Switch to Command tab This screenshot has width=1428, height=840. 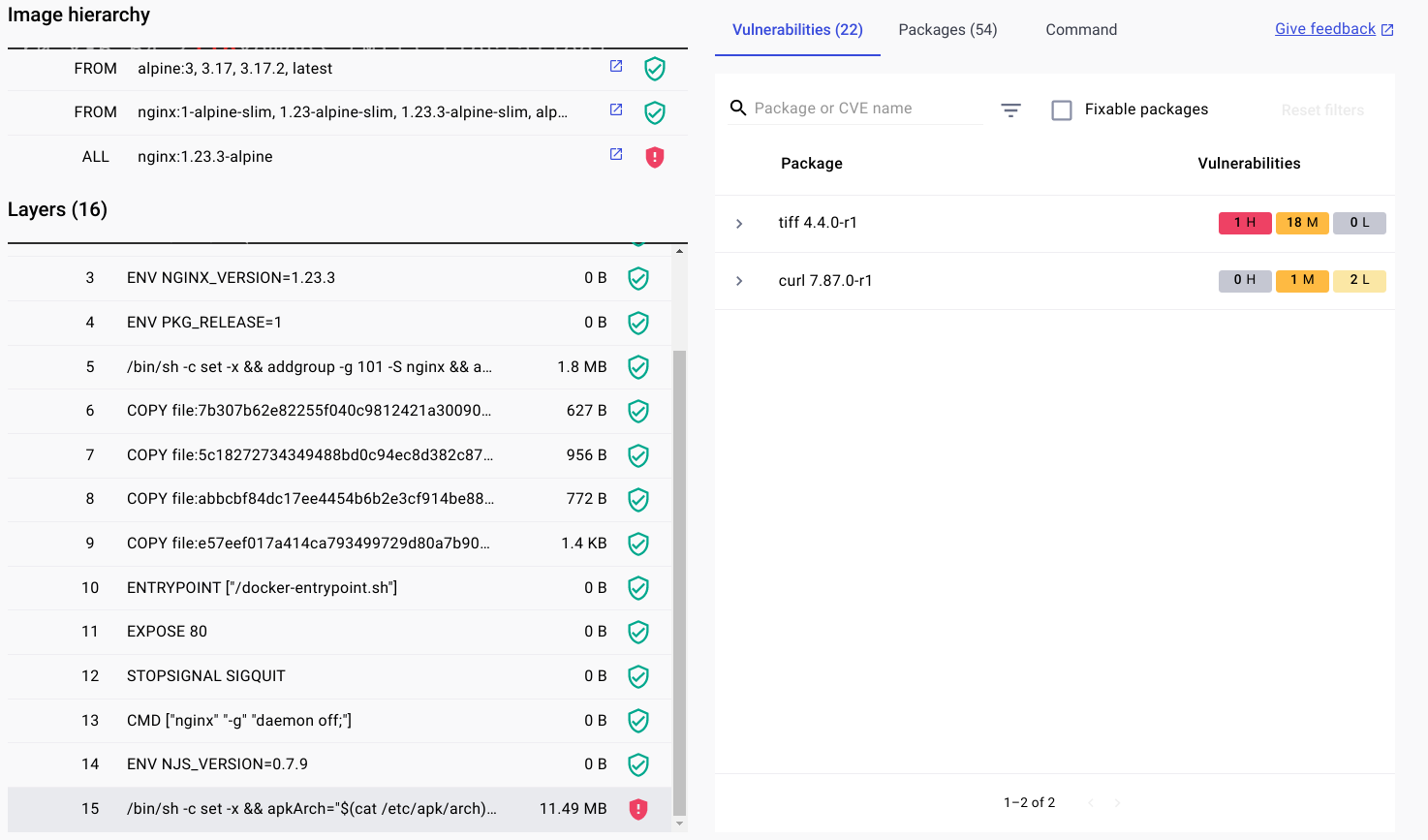click(1081, 29)
